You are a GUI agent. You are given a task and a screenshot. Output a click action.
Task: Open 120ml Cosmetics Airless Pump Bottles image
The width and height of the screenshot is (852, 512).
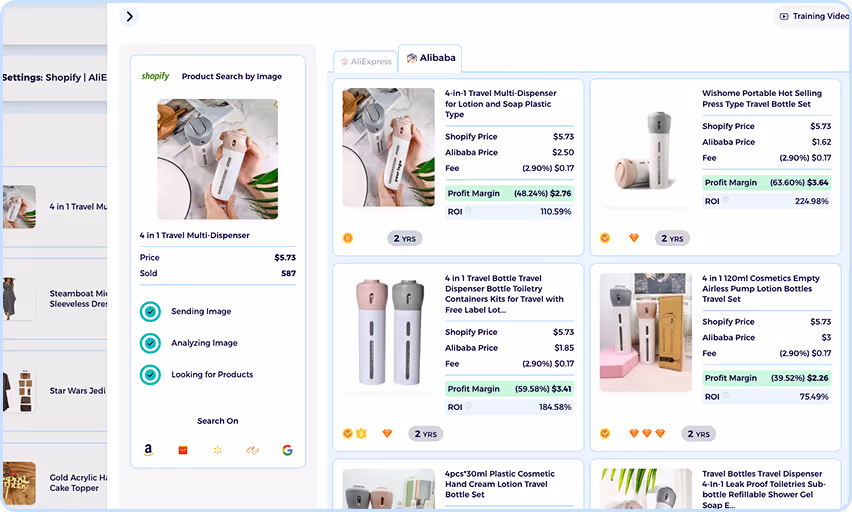tap(646, 332)
